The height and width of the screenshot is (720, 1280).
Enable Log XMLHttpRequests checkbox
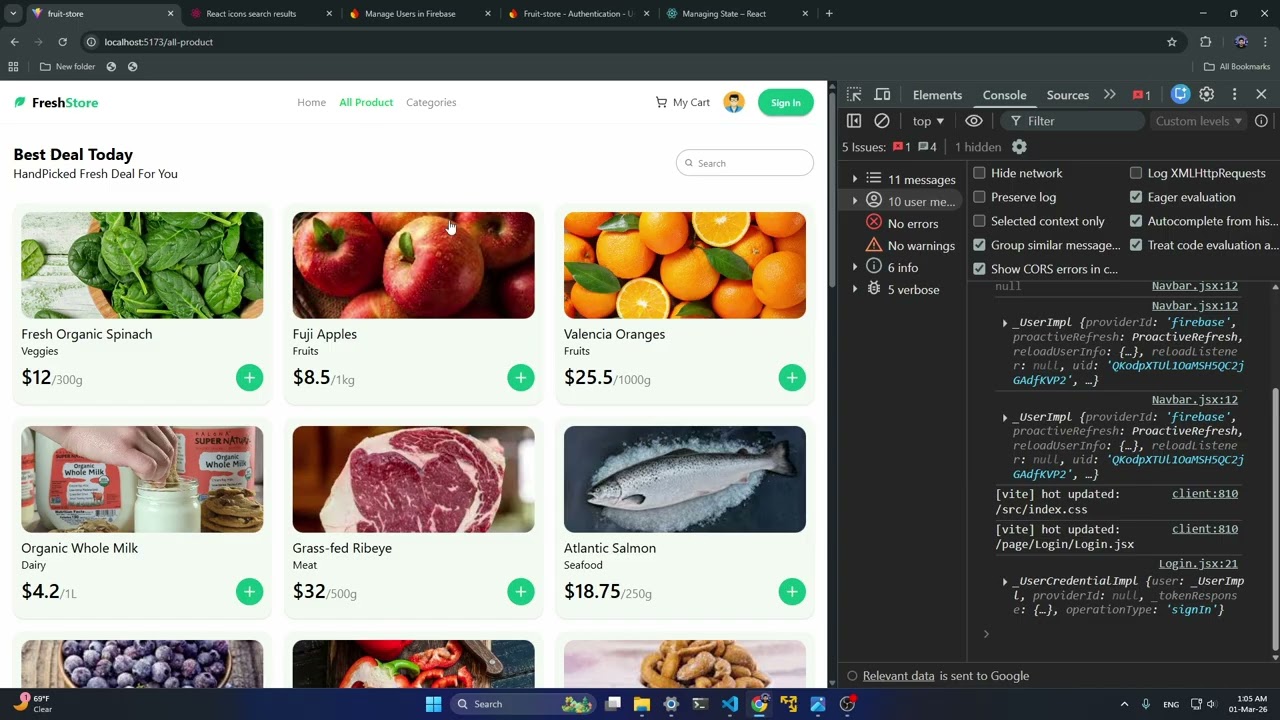pos(1136,173)
